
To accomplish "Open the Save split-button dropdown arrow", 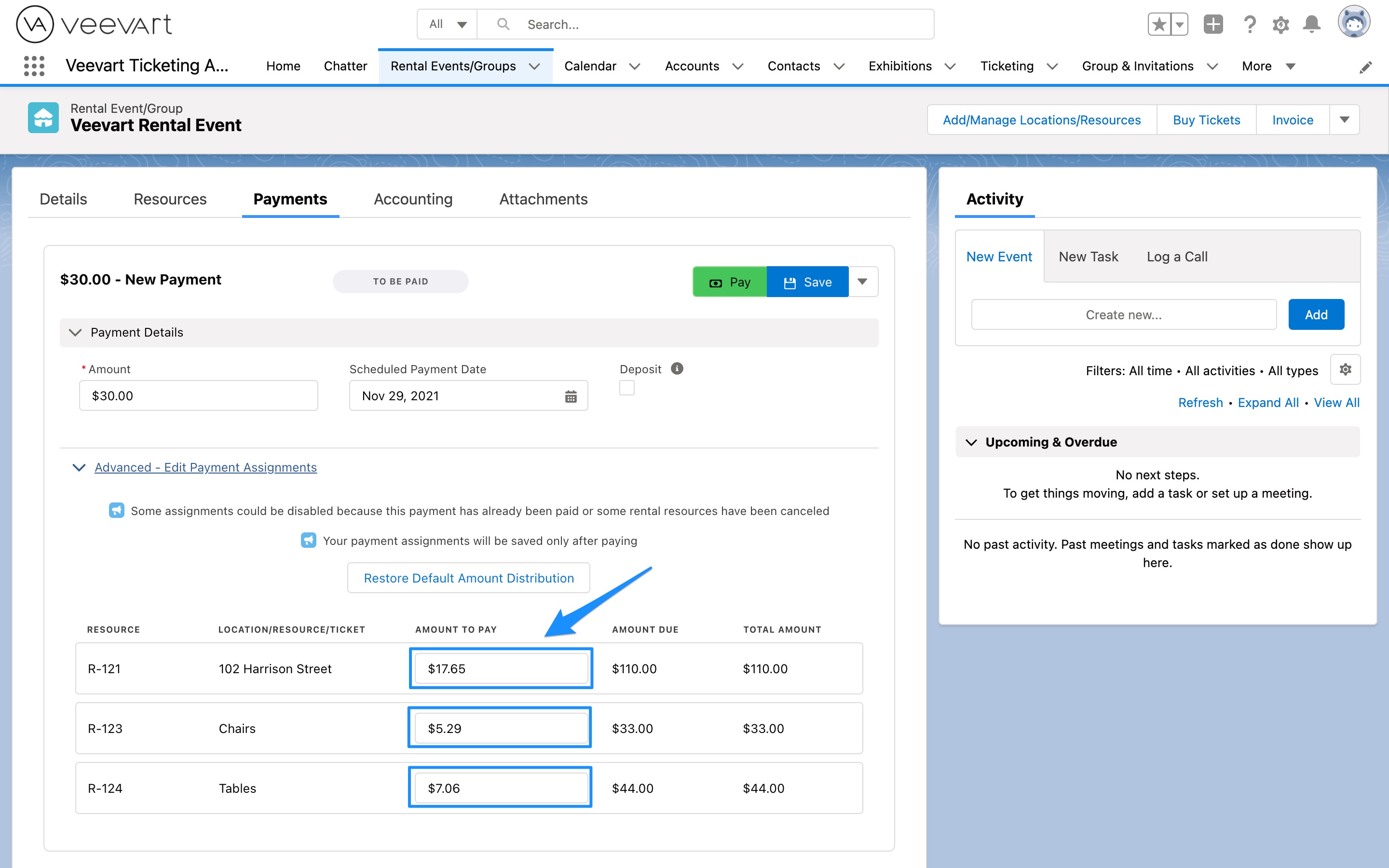I will pyautogui.click(x=863, y=281).
